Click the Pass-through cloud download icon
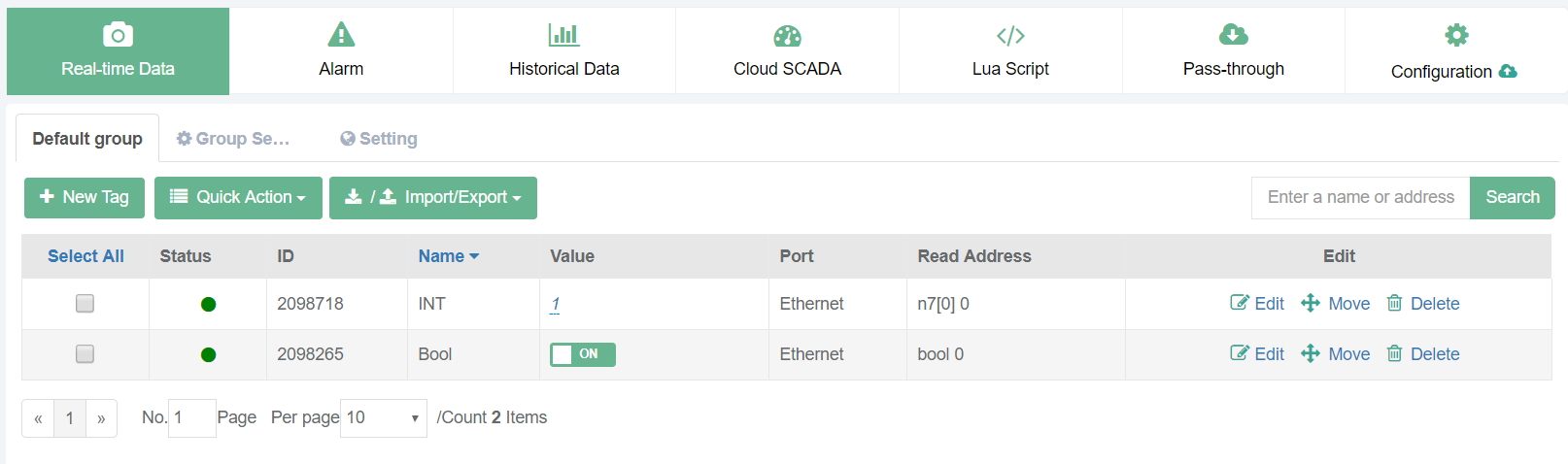Image resolution: width=1568 pixels, height=464 pixels. 1233,35
